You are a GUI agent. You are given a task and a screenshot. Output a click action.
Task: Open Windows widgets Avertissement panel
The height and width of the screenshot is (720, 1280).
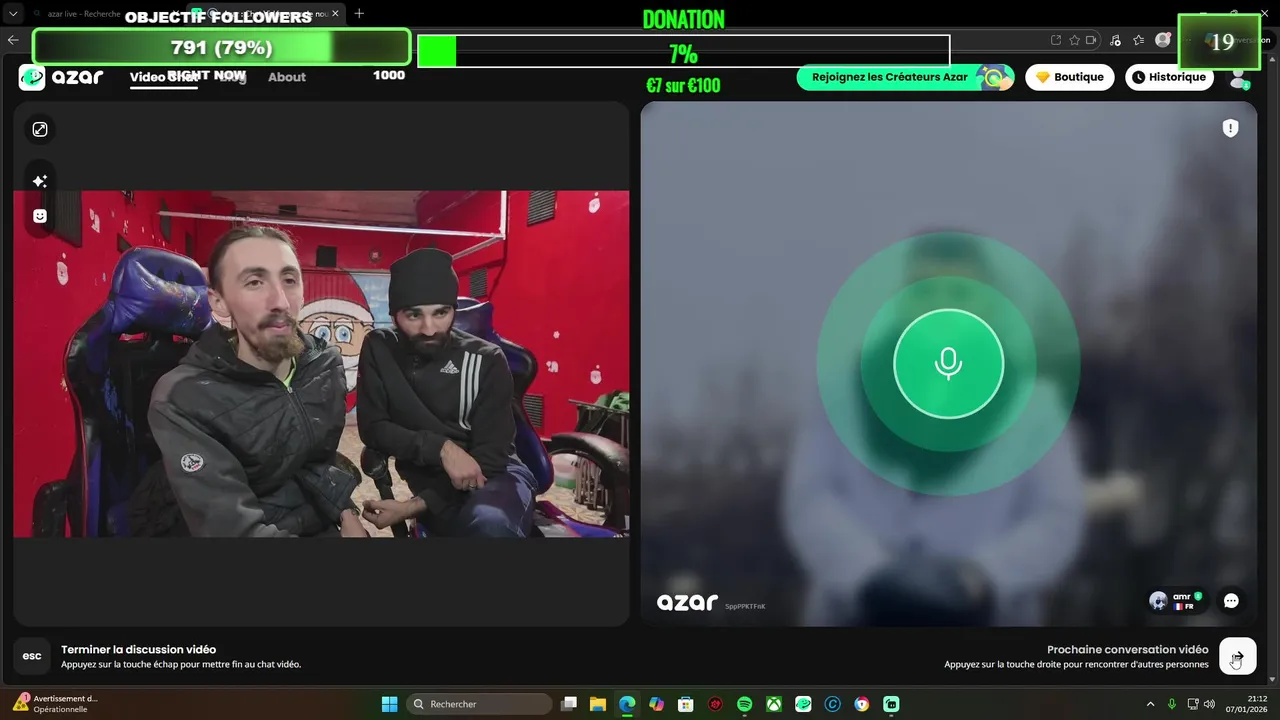(x=56, y=704)
